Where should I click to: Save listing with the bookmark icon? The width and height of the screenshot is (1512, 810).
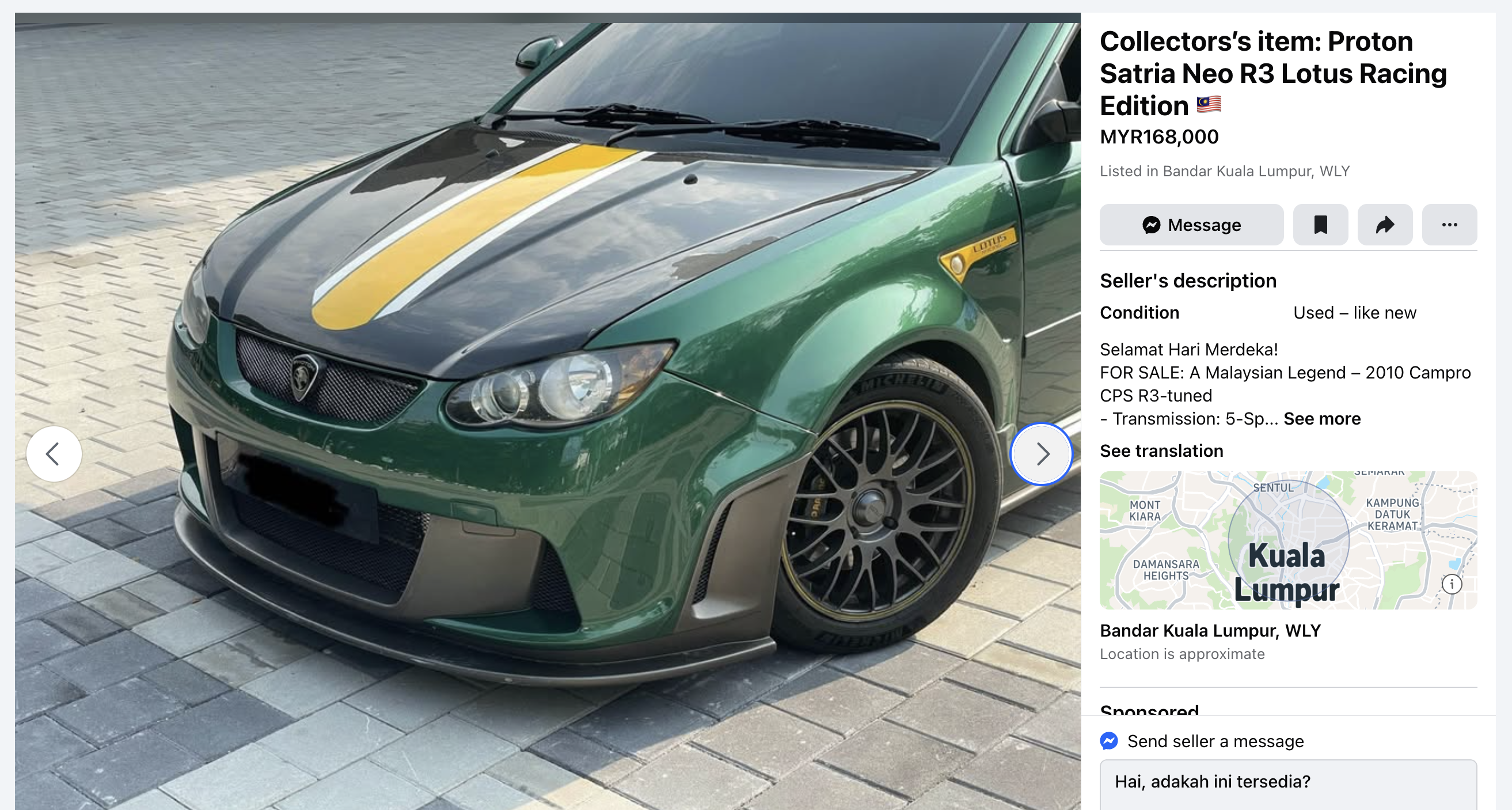[1320, 224]
